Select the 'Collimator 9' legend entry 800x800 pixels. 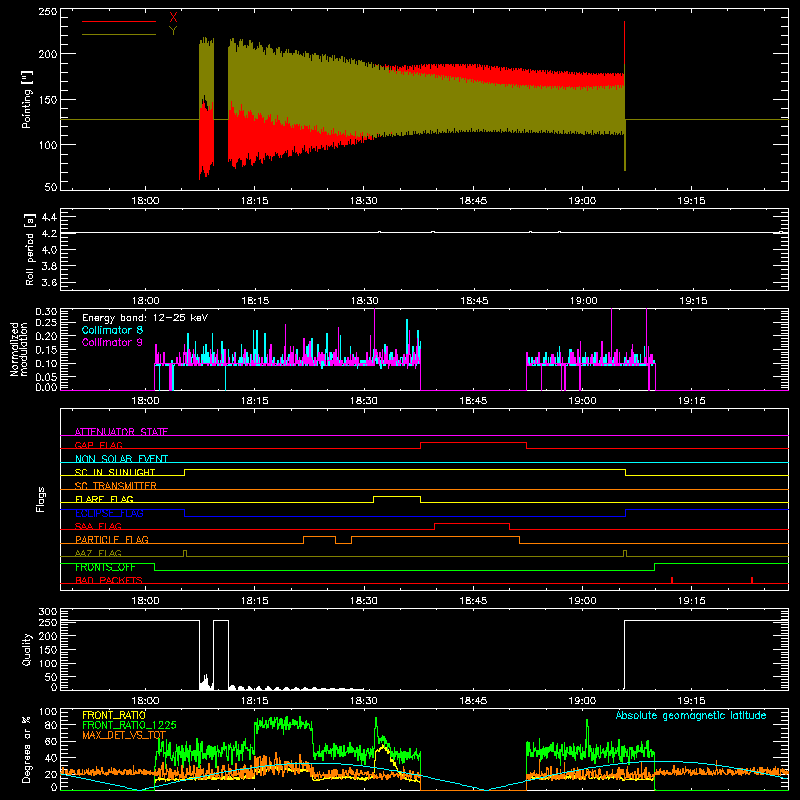112,342
